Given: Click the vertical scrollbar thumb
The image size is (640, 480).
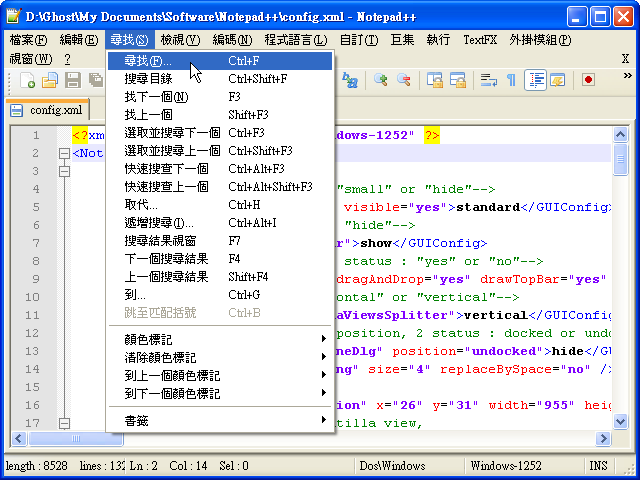Looking at the screenshot, I should pos(620,159).
